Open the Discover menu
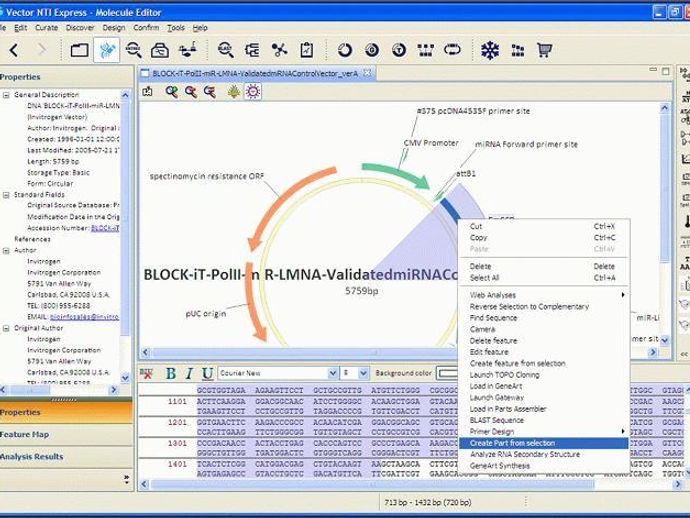This screenshot has width=690, height=518. point(80,28)
